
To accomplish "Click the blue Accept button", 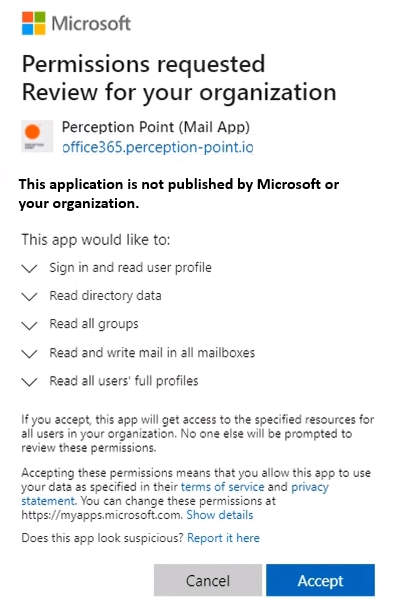I will 320,580.
